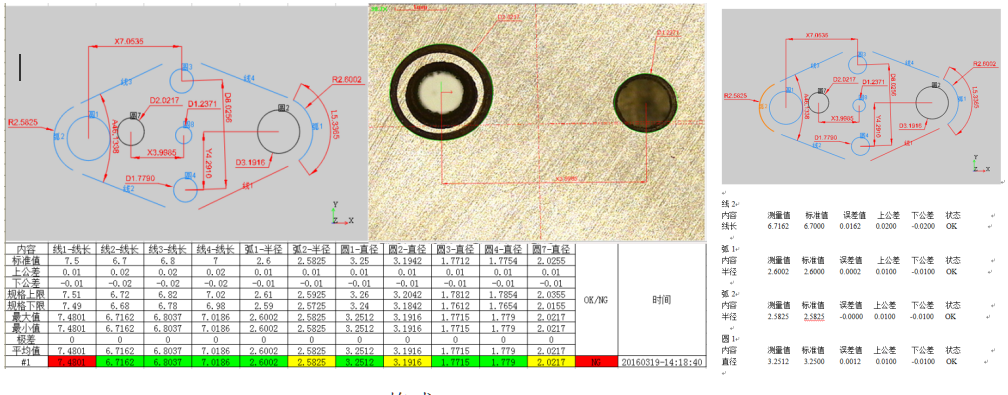
Task: Click the black vertical cursor bar on left drawing
Action: pos(20,67)
